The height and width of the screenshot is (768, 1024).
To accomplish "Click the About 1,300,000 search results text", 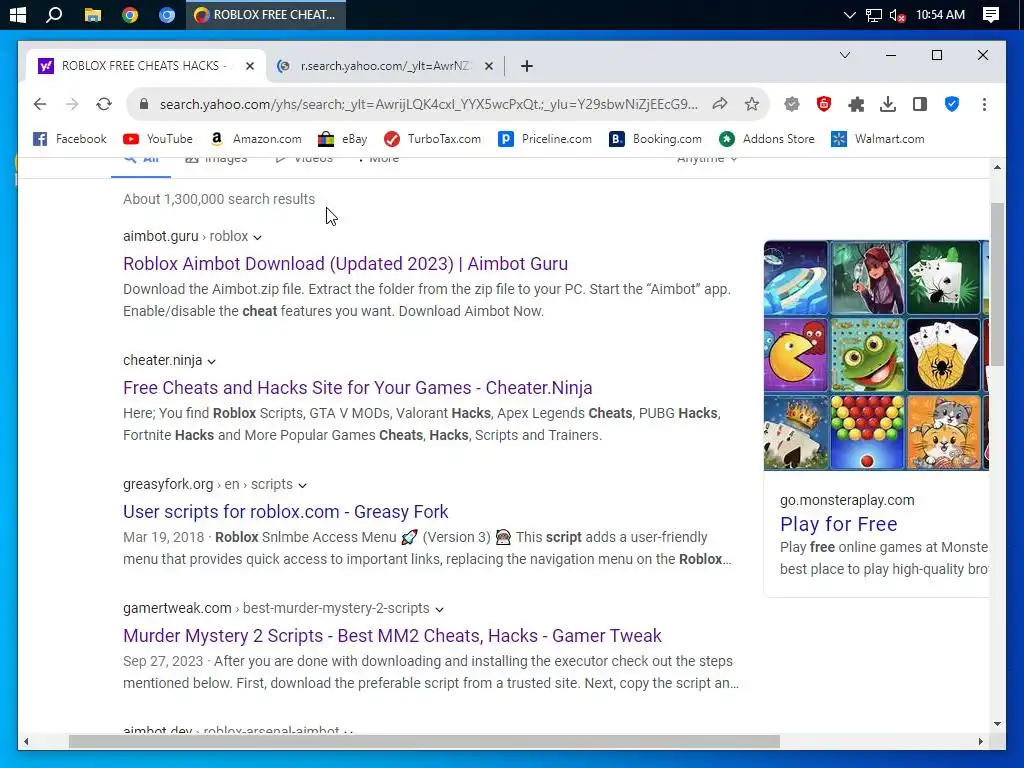I will click(219, 199).
